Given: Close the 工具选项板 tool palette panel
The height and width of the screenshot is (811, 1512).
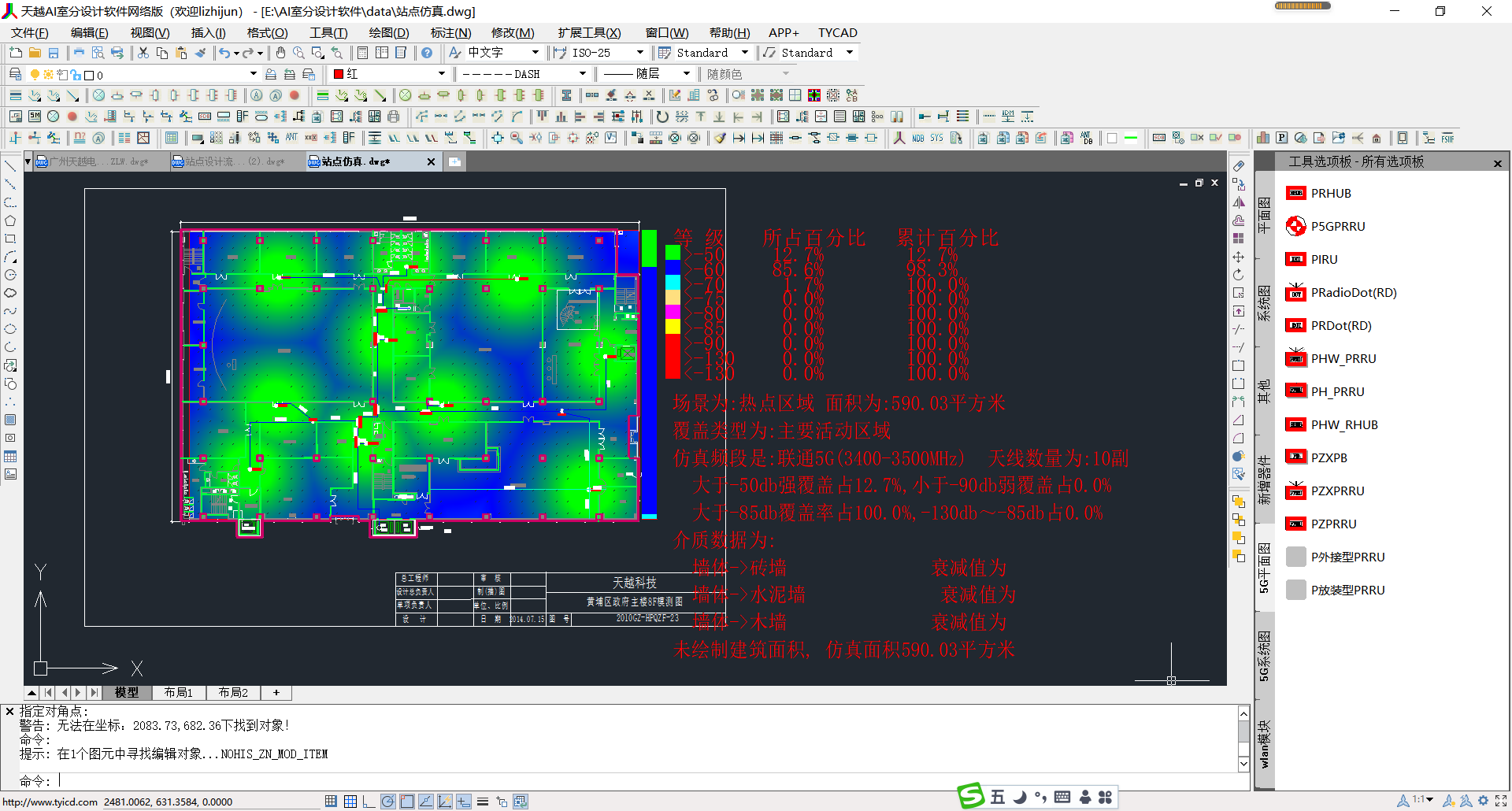Looking at the screenshot, I should point(1498,164).
